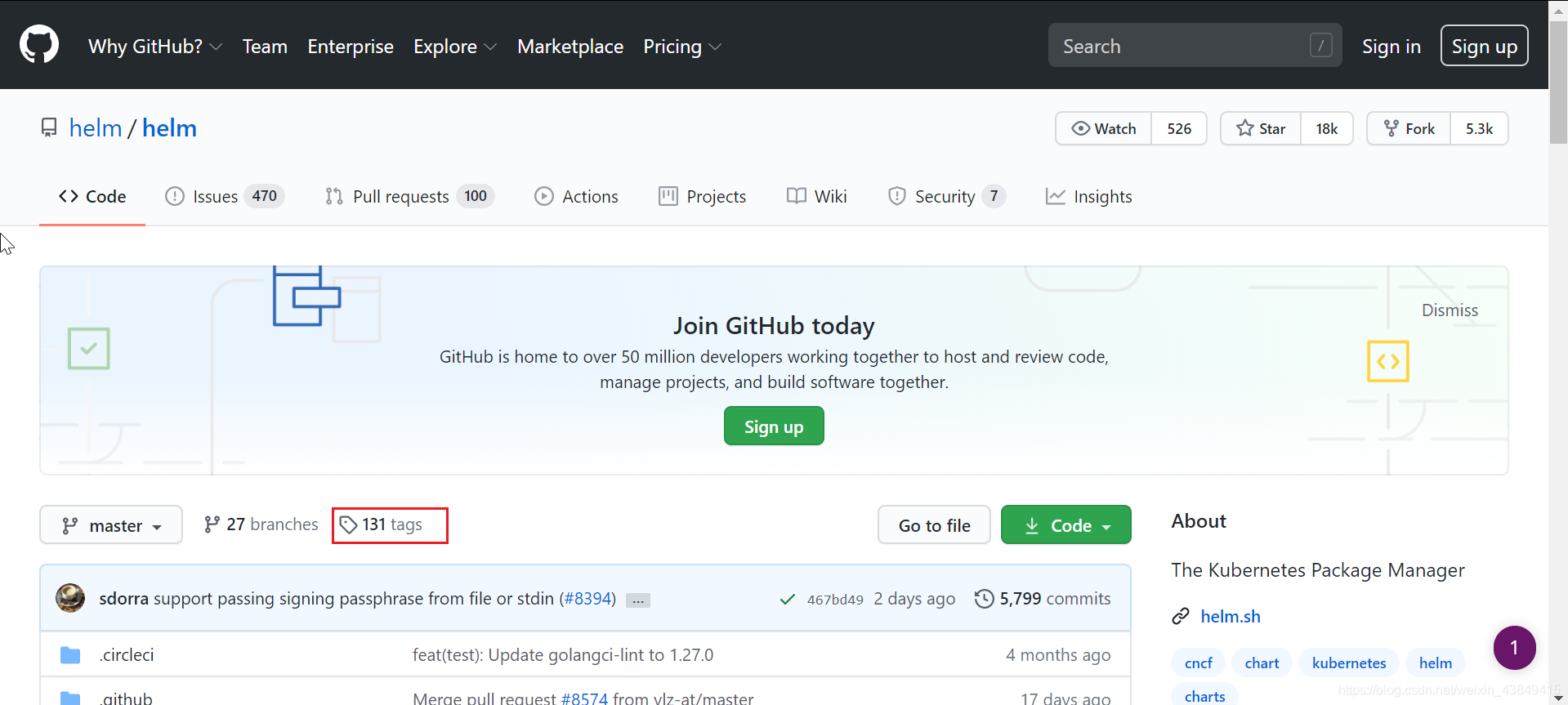This screenshot has width=1568, height=705.
Task: Open the 5.3k forks count
Action: tap(1479, 129)
